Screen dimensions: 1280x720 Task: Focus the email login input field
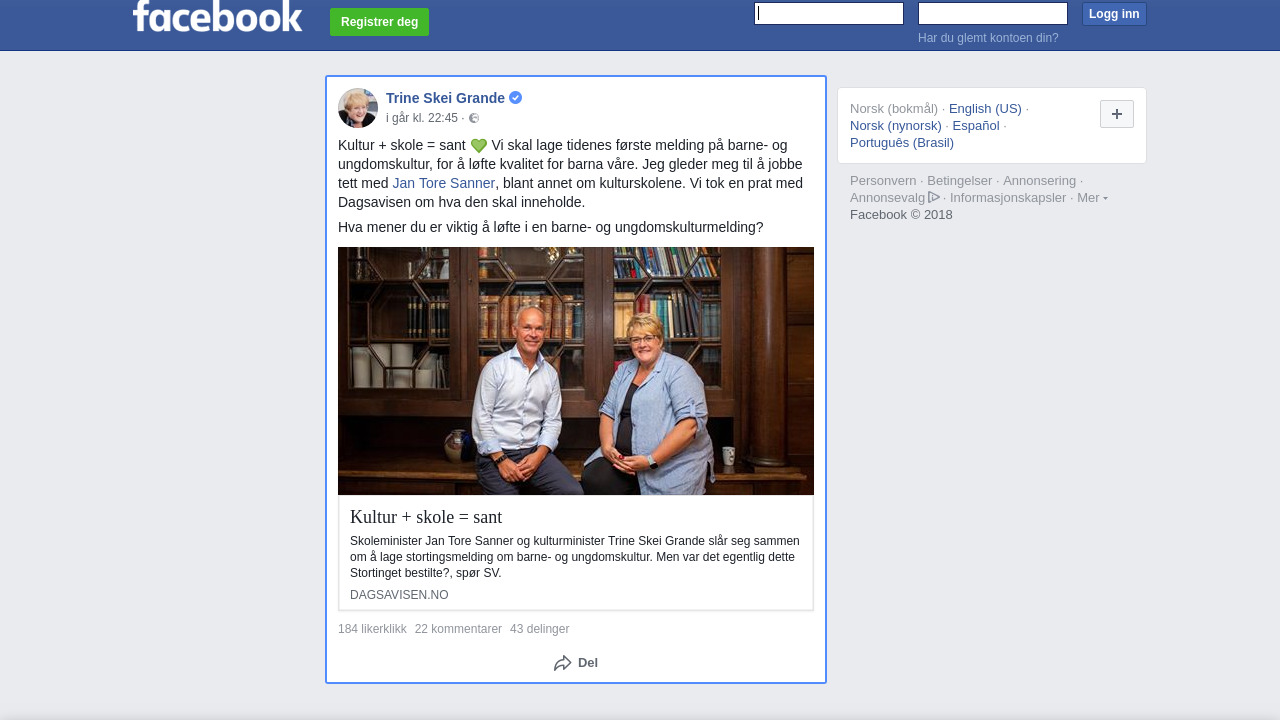pyautogui.click(x=829, y=13)
